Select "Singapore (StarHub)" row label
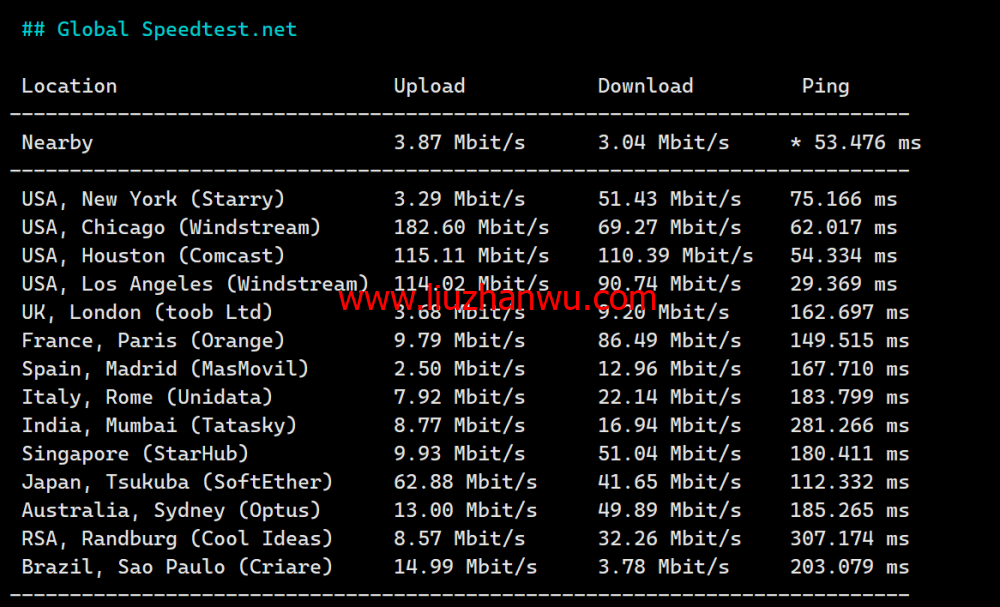The width and height of the screenshot is (1000, 607). [x=135, y=454]
